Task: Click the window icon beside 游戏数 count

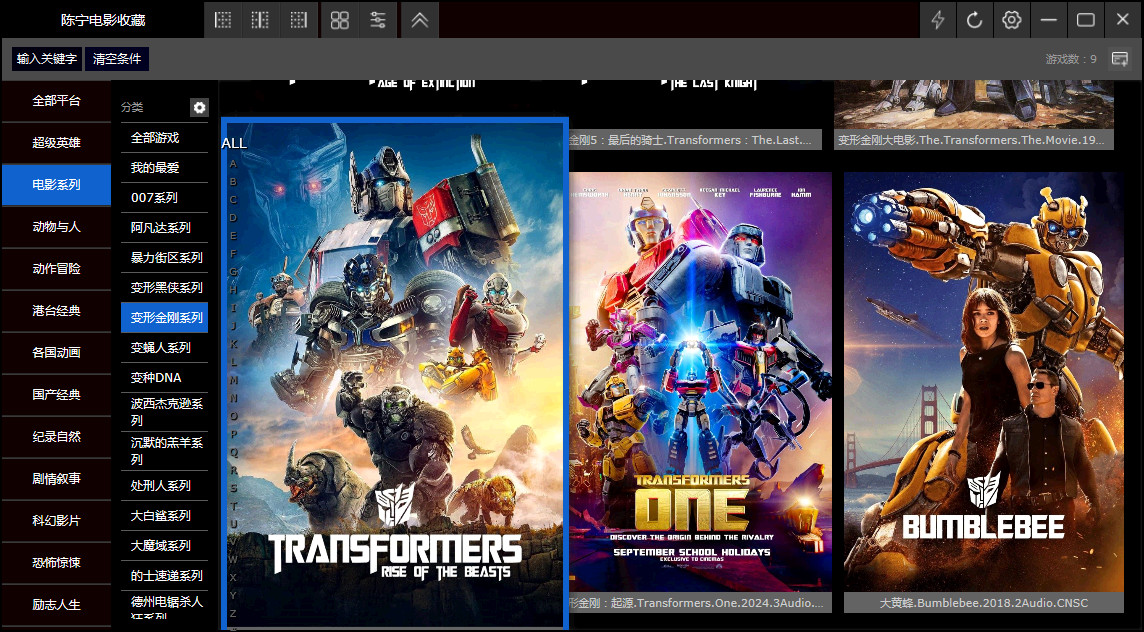Action: point(1120,59)
